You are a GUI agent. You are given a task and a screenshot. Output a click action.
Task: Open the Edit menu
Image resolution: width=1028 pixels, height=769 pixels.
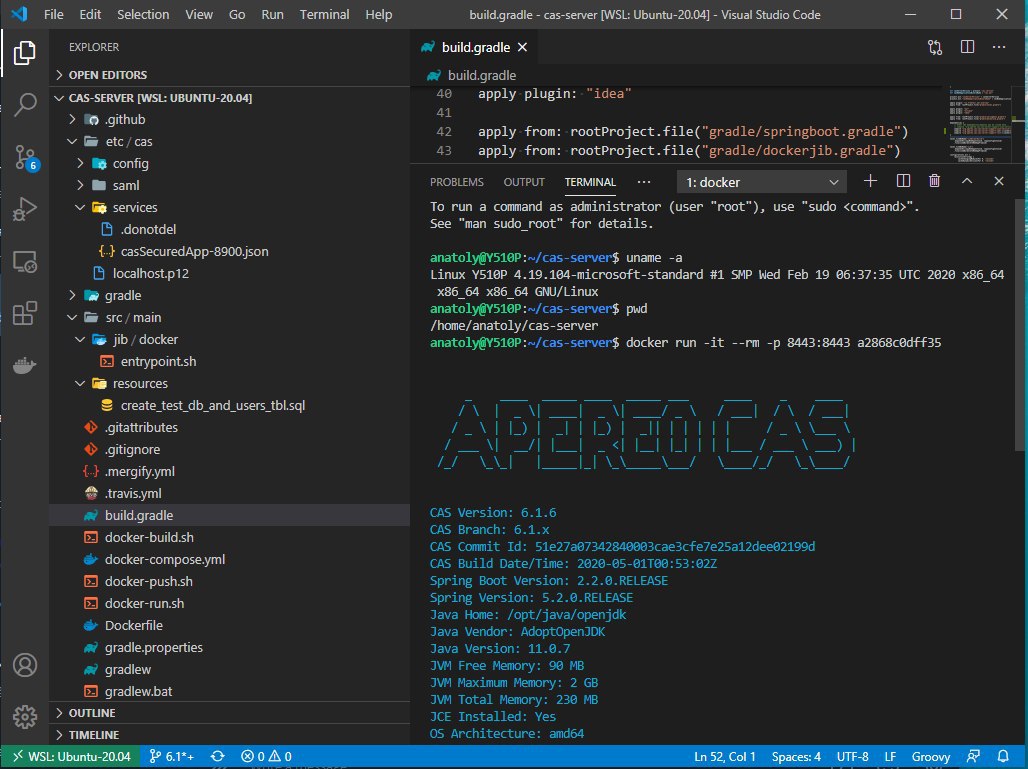pos(90,14)
